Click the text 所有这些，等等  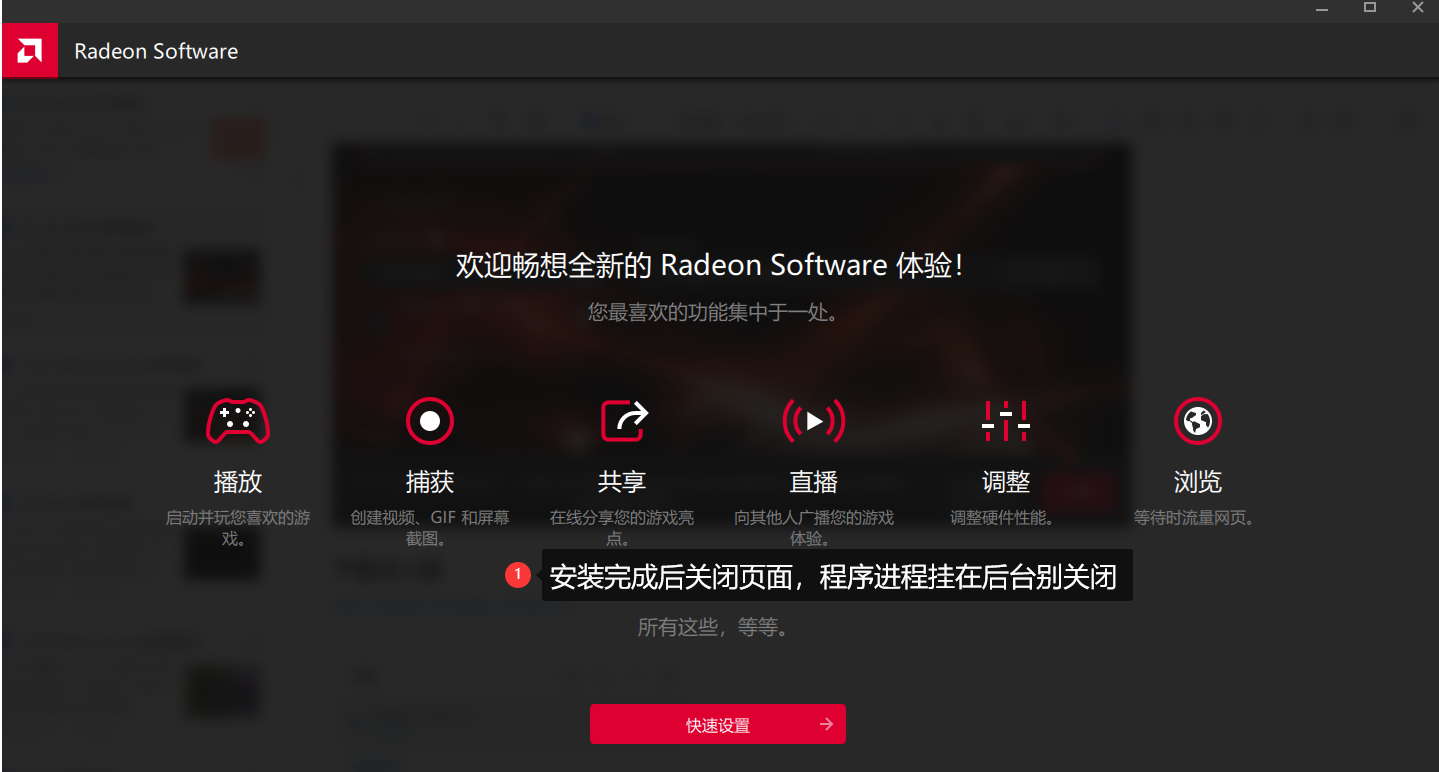click(714, 628)
